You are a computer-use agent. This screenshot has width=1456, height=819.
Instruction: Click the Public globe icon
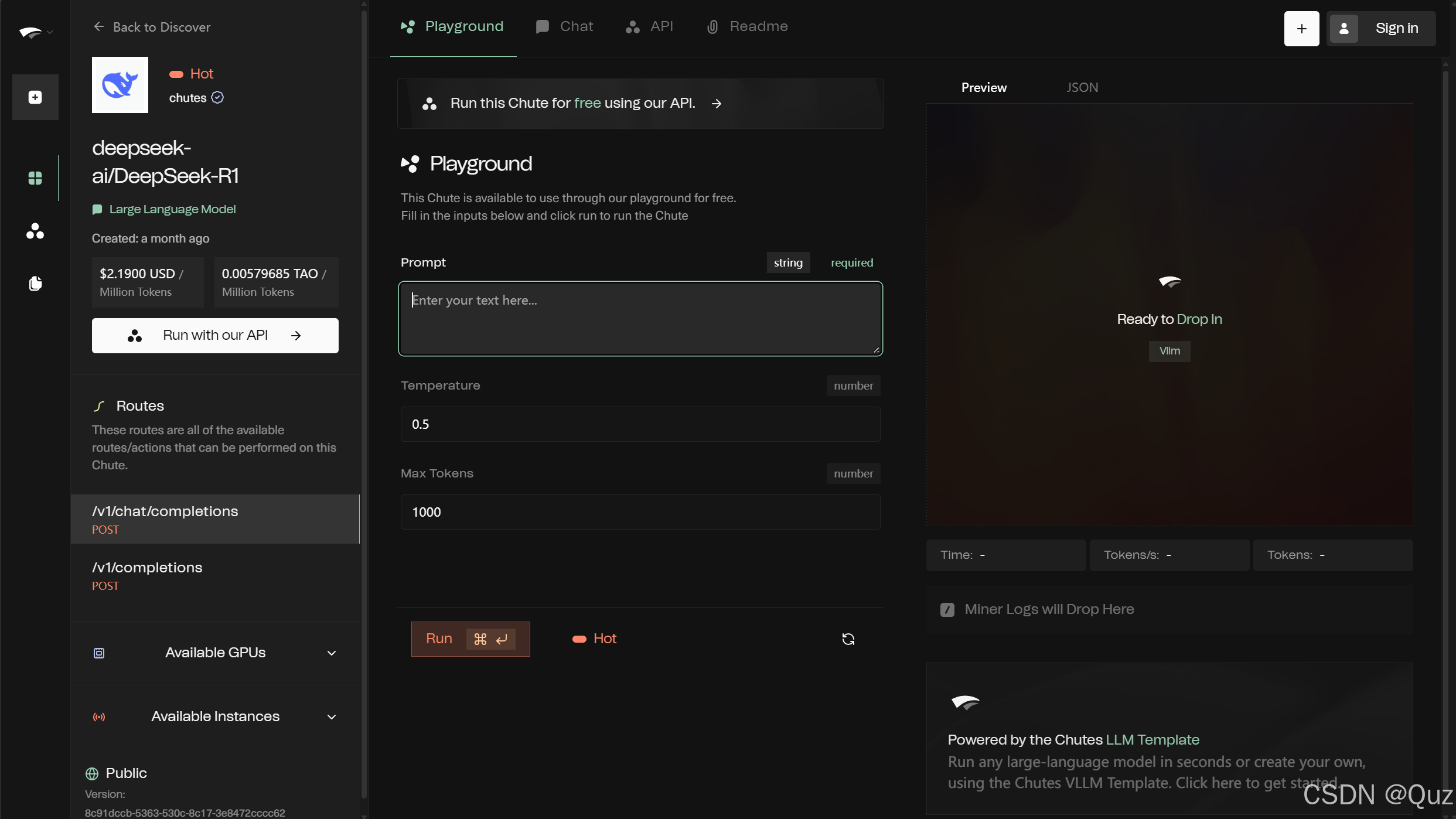coord(92,774)
